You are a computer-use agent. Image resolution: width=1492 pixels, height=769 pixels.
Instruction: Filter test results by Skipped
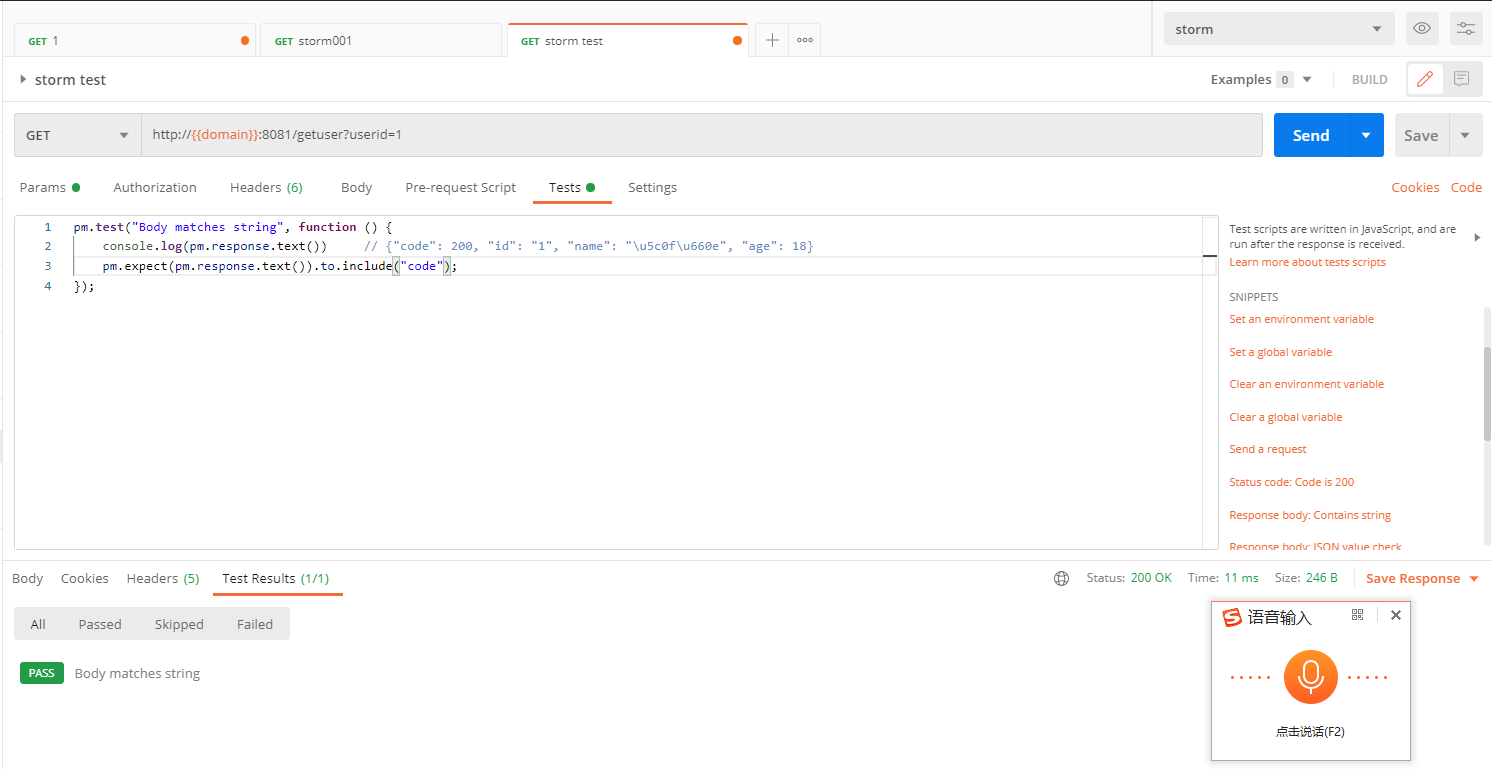point(179,624)
